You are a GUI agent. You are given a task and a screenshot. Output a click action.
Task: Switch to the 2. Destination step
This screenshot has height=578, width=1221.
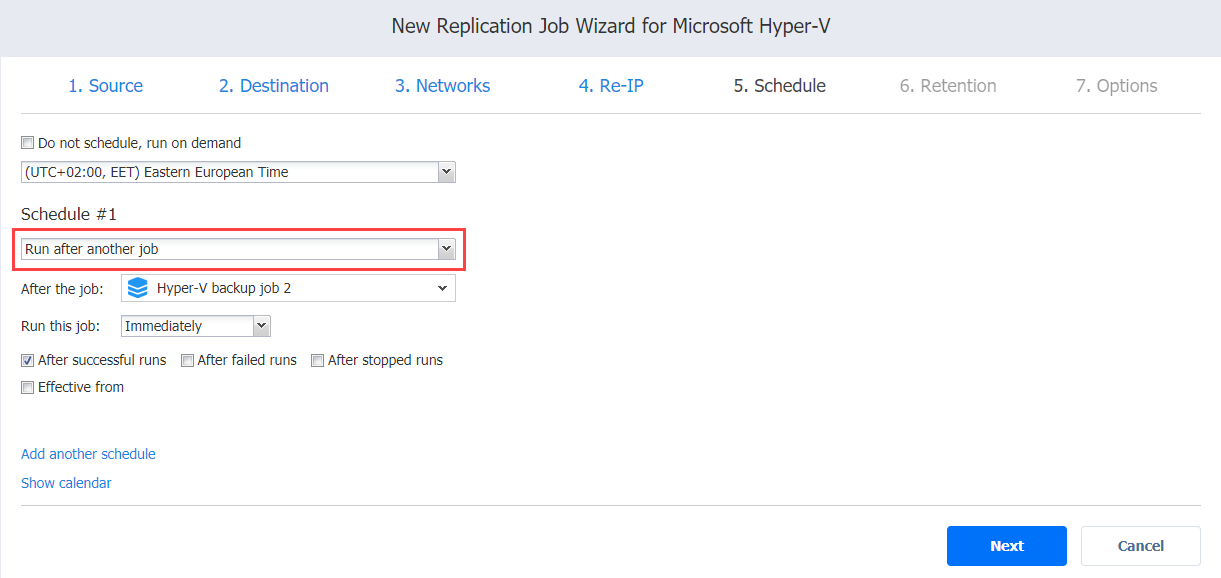(273, 86)
